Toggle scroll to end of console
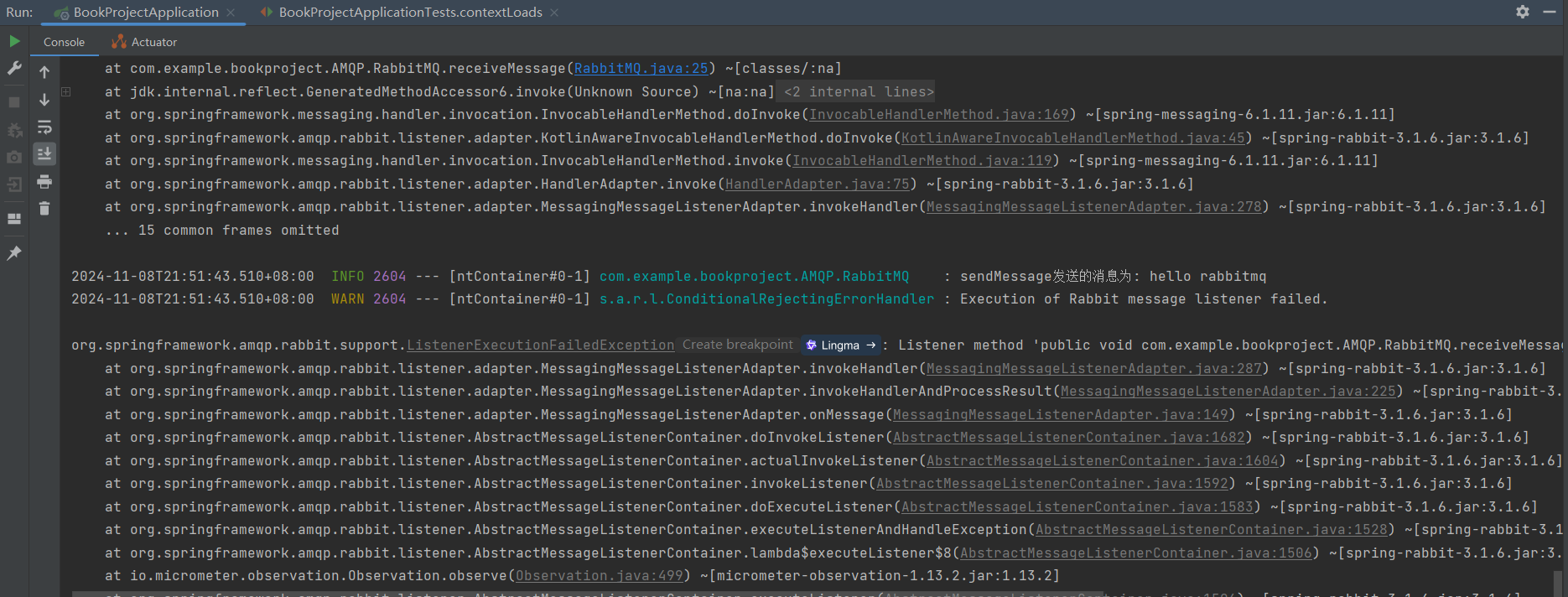The image size is (1568, 597). (44, 154)
